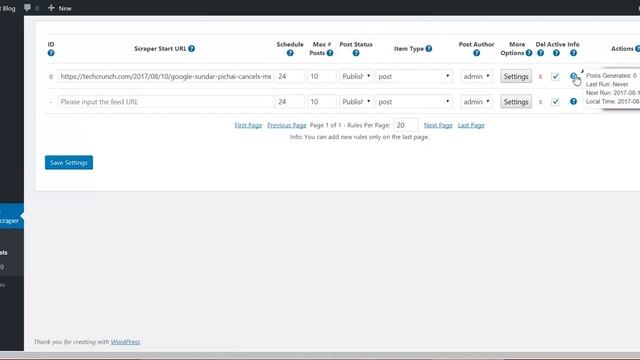Click the techcrunch Scraper Start URL field
This screenshot has width=640, height=360.
click(x=165, y=76)
